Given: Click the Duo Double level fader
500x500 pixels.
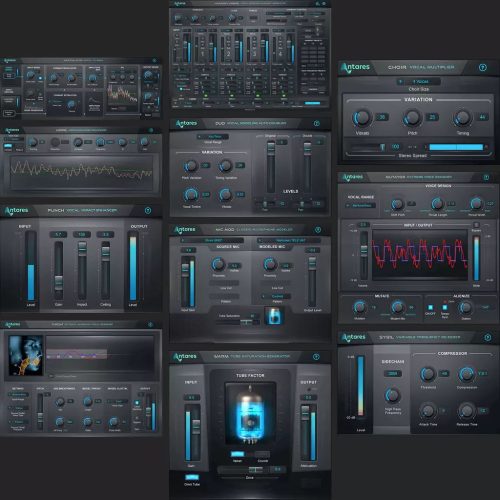Looking at the screenshot, I should (x=307, y=148).
